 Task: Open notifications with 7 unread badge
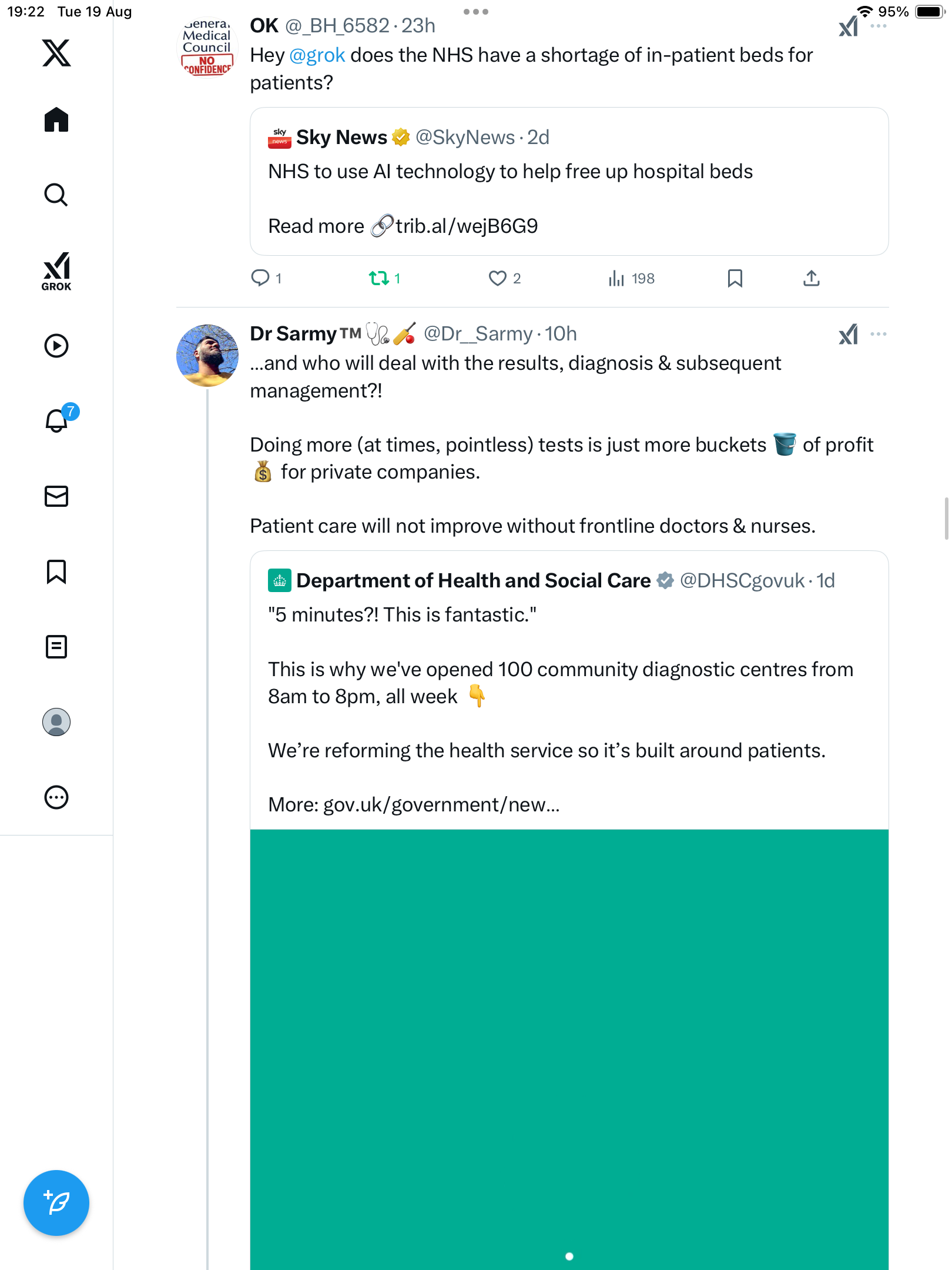56,420
